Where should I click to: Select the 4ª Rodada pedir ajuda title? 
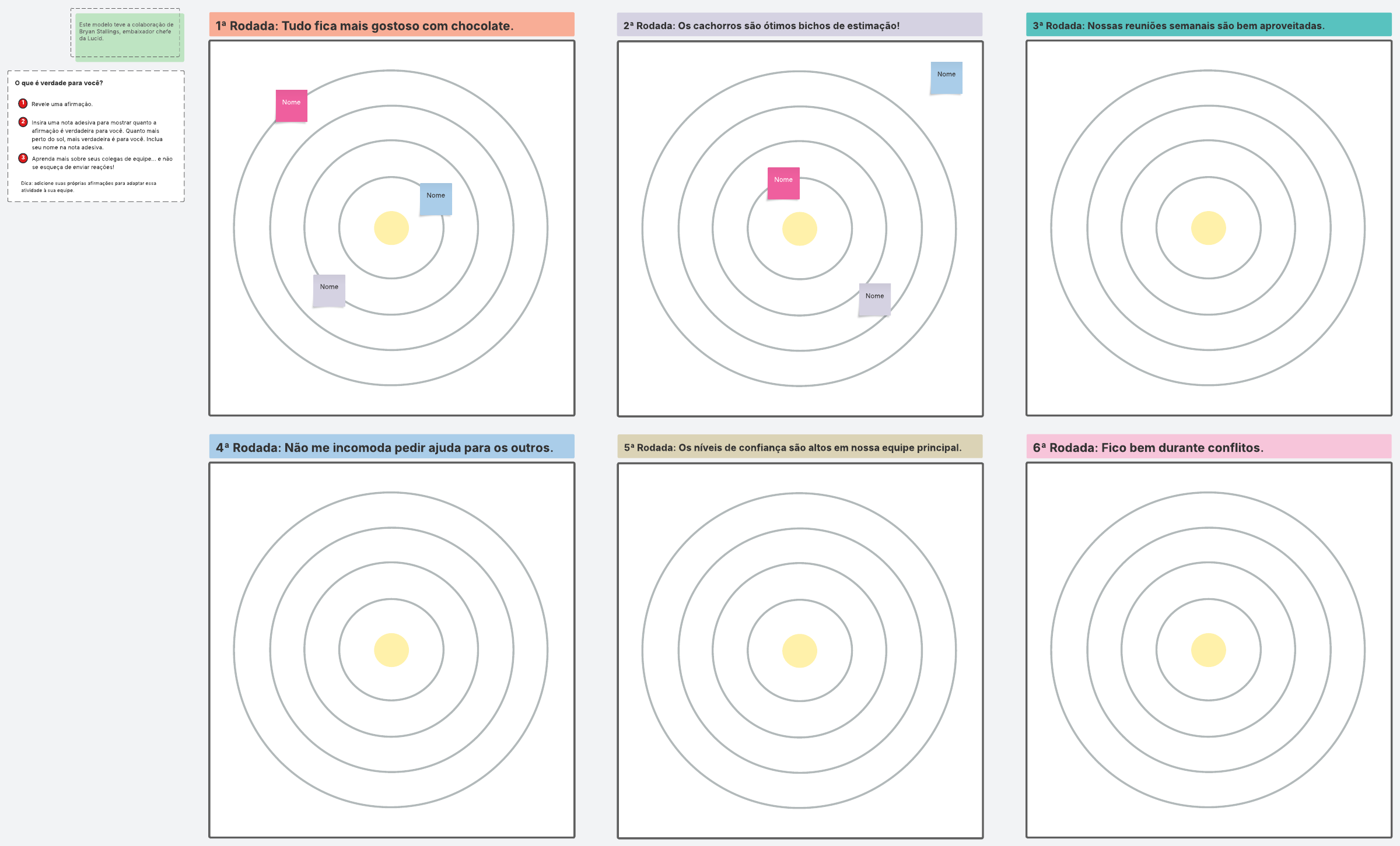[391, 447]
